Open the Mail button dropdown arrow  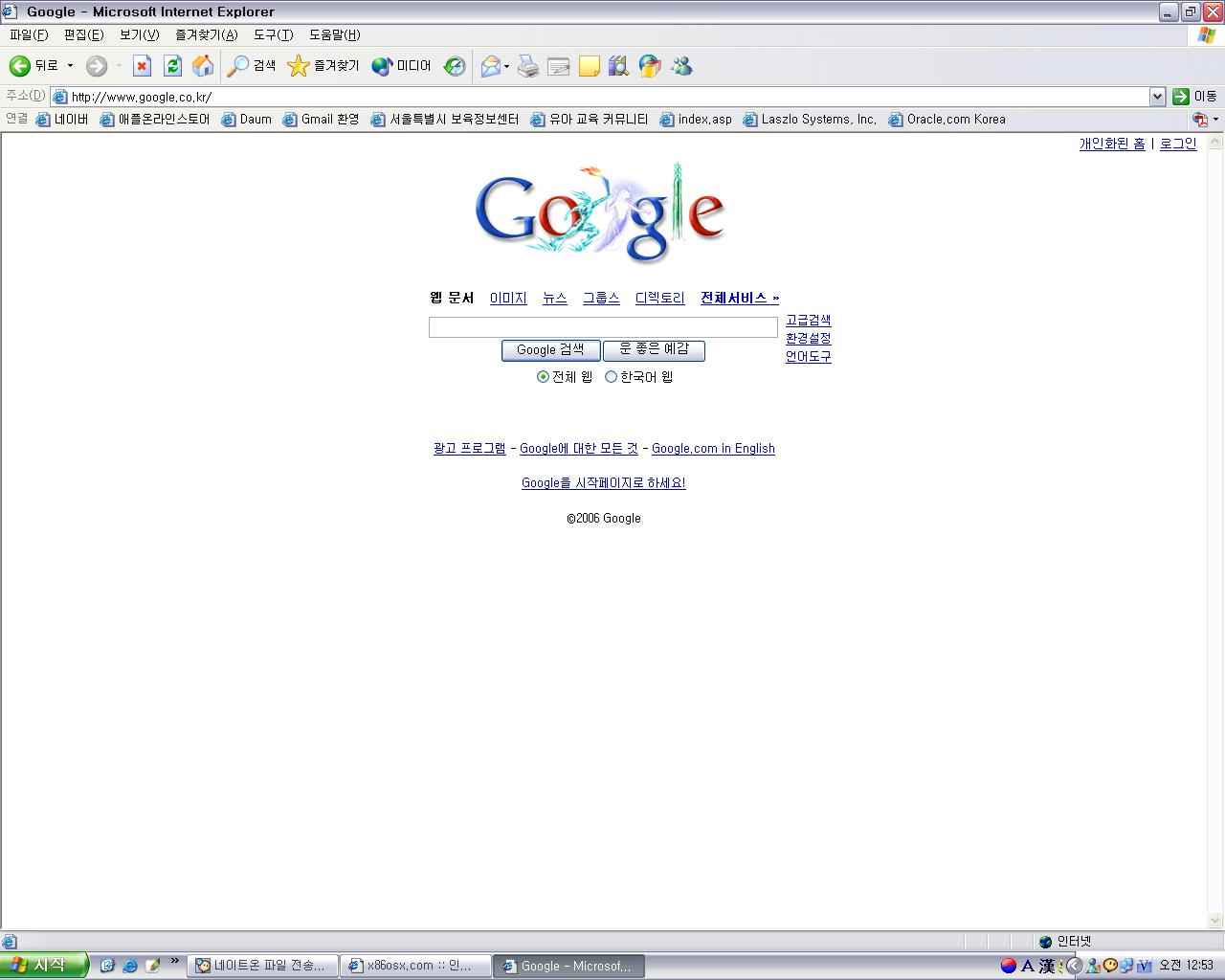507,66
